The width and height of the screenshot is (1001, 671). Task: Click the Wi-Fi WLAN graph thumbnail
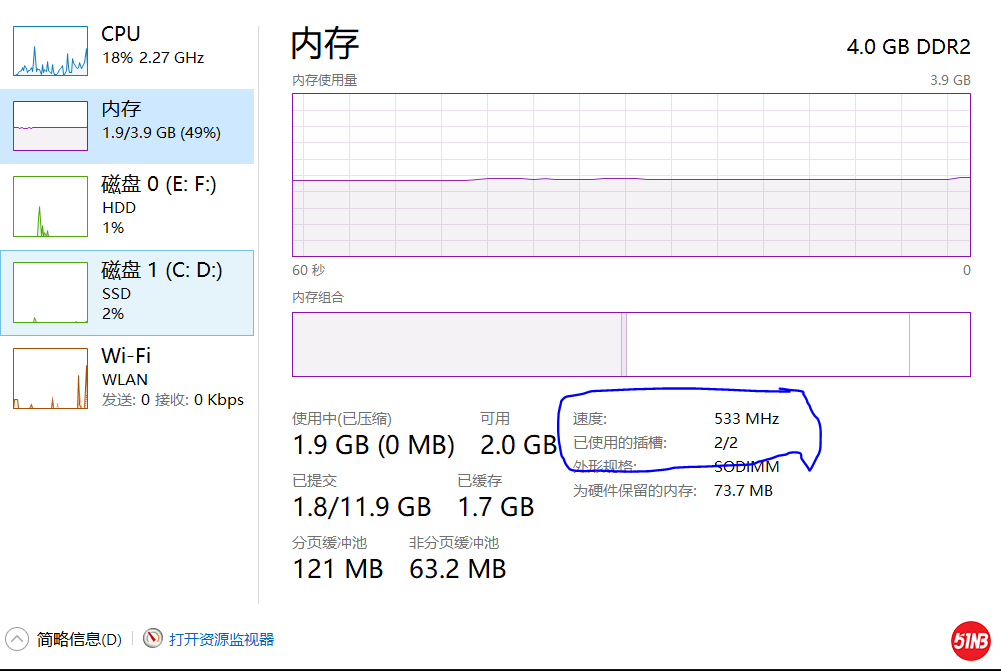coord(50,379)
